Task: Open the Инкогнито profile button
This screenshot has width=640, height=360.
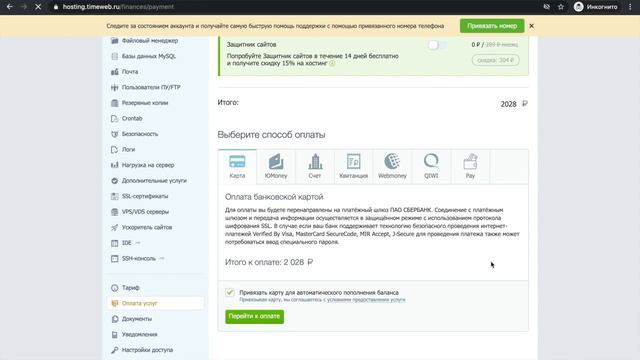Action: pyautogui.click(x=596, y=7)
